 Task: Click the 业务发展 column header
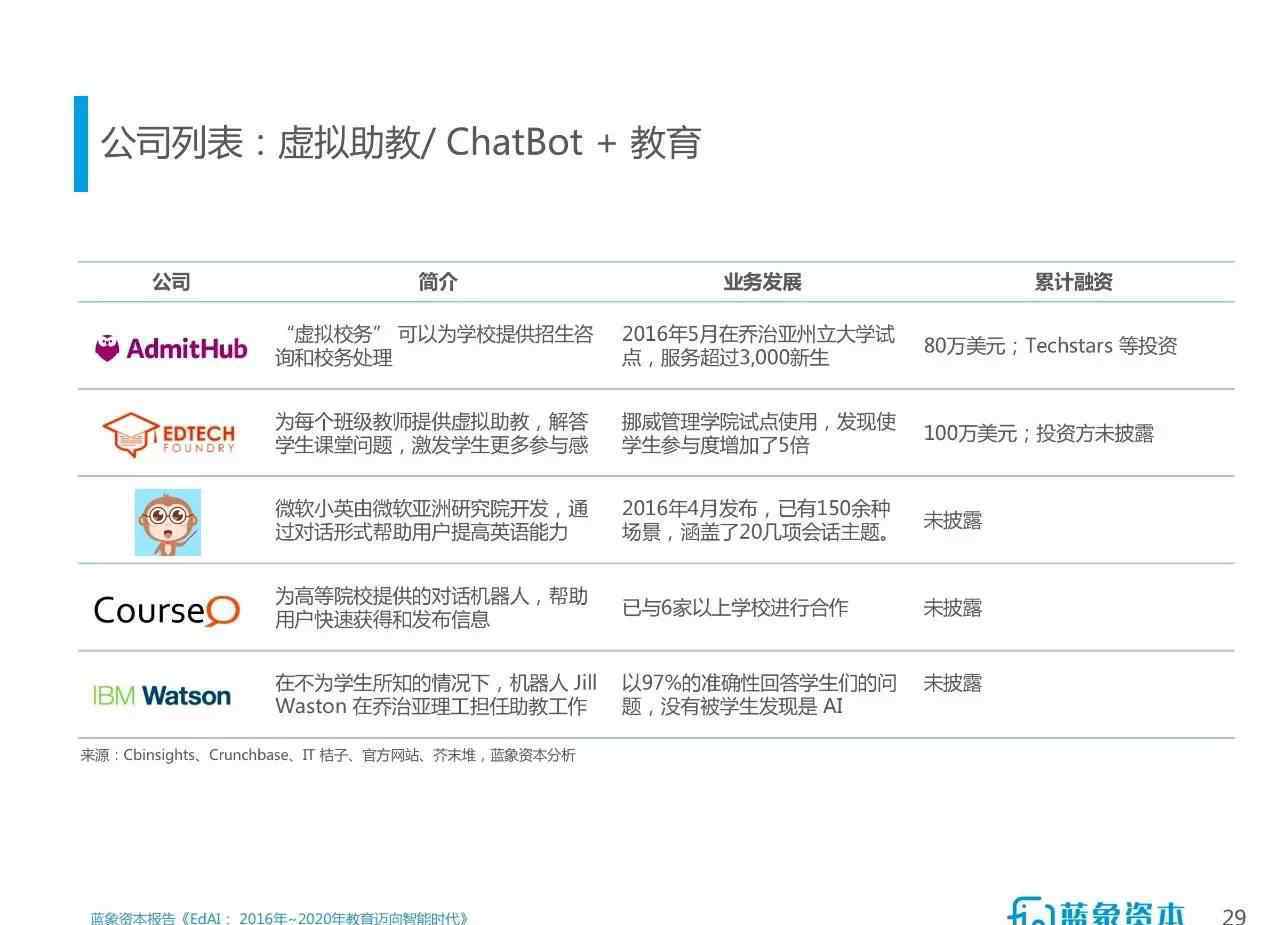[762, 282]
